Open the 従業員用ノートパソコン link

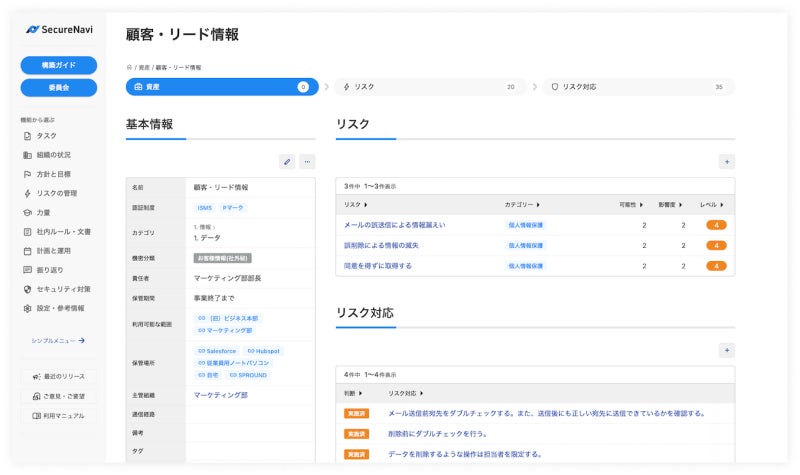pos(233,363)
